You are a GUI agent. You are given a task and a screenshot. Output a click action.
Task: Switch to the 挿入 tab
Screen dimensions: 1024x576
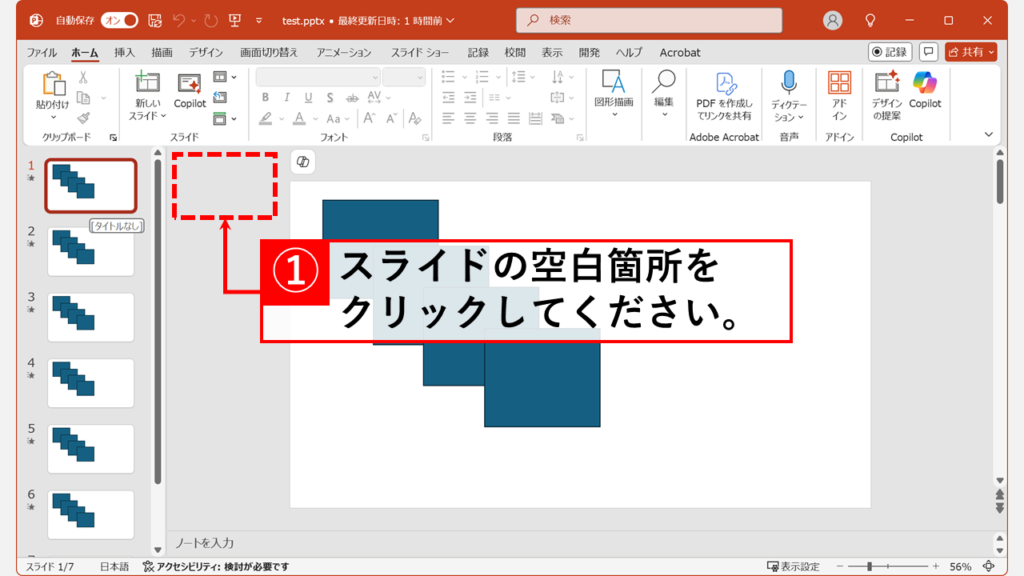point(124,52)
